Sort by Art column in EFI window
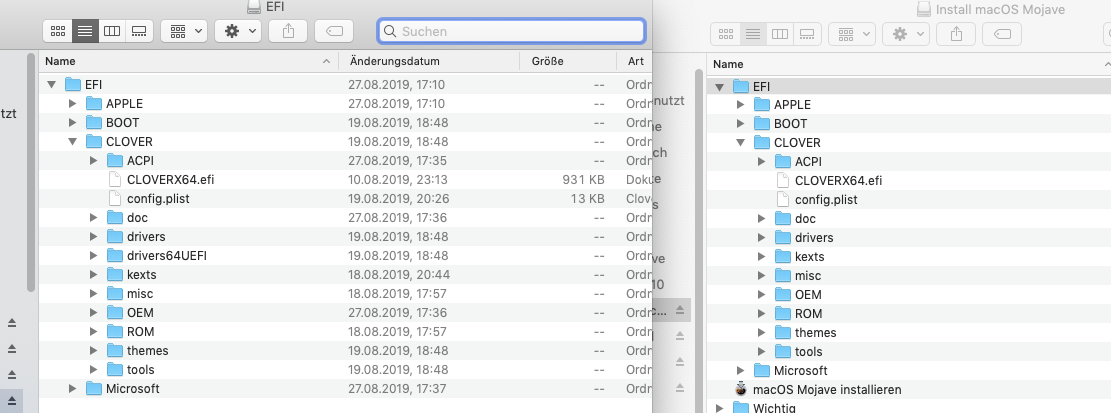The height and width of the screenshot is (413, 1111). [635, 61]
